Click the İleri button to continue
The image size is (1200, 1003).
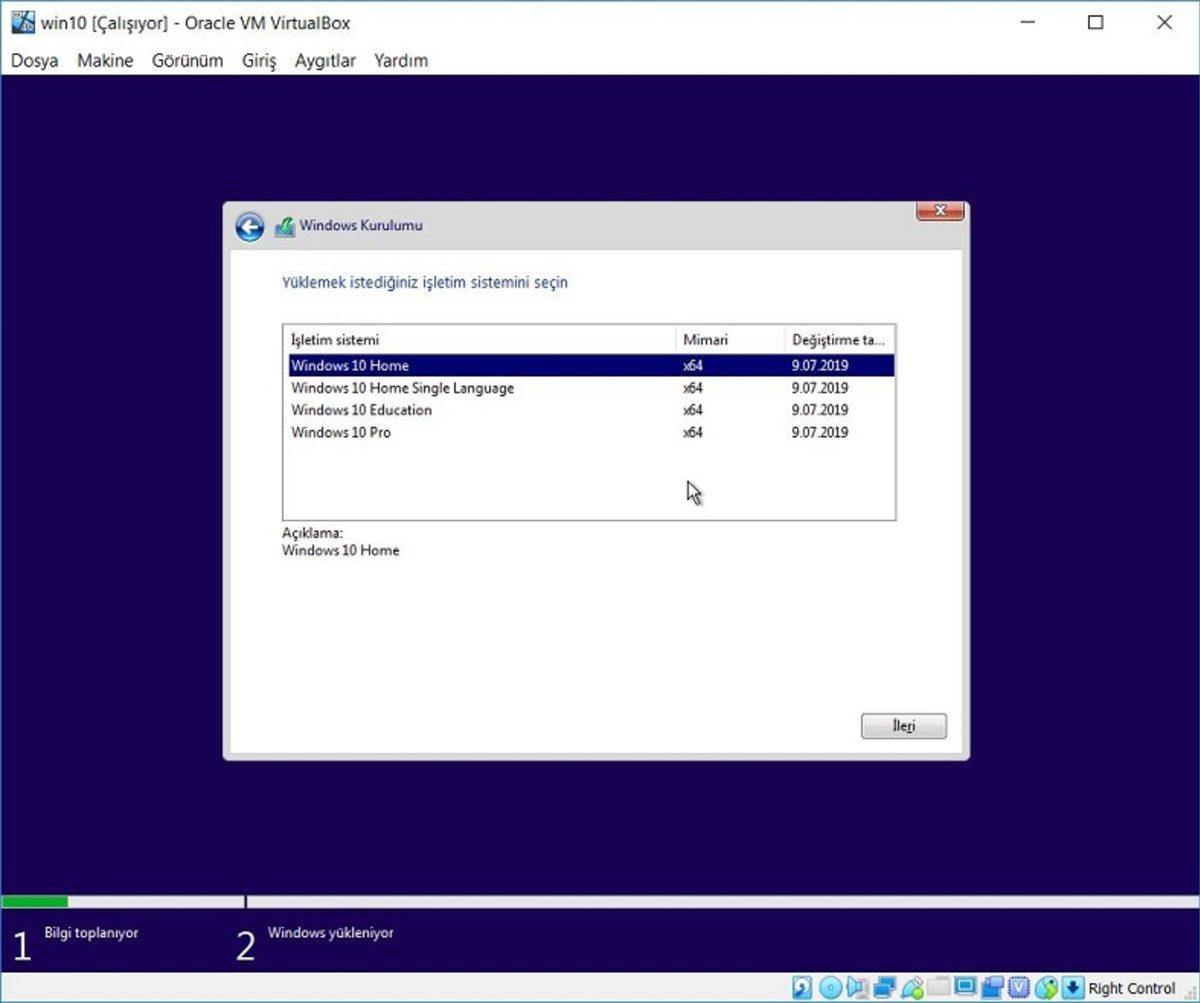pos(903,726)
